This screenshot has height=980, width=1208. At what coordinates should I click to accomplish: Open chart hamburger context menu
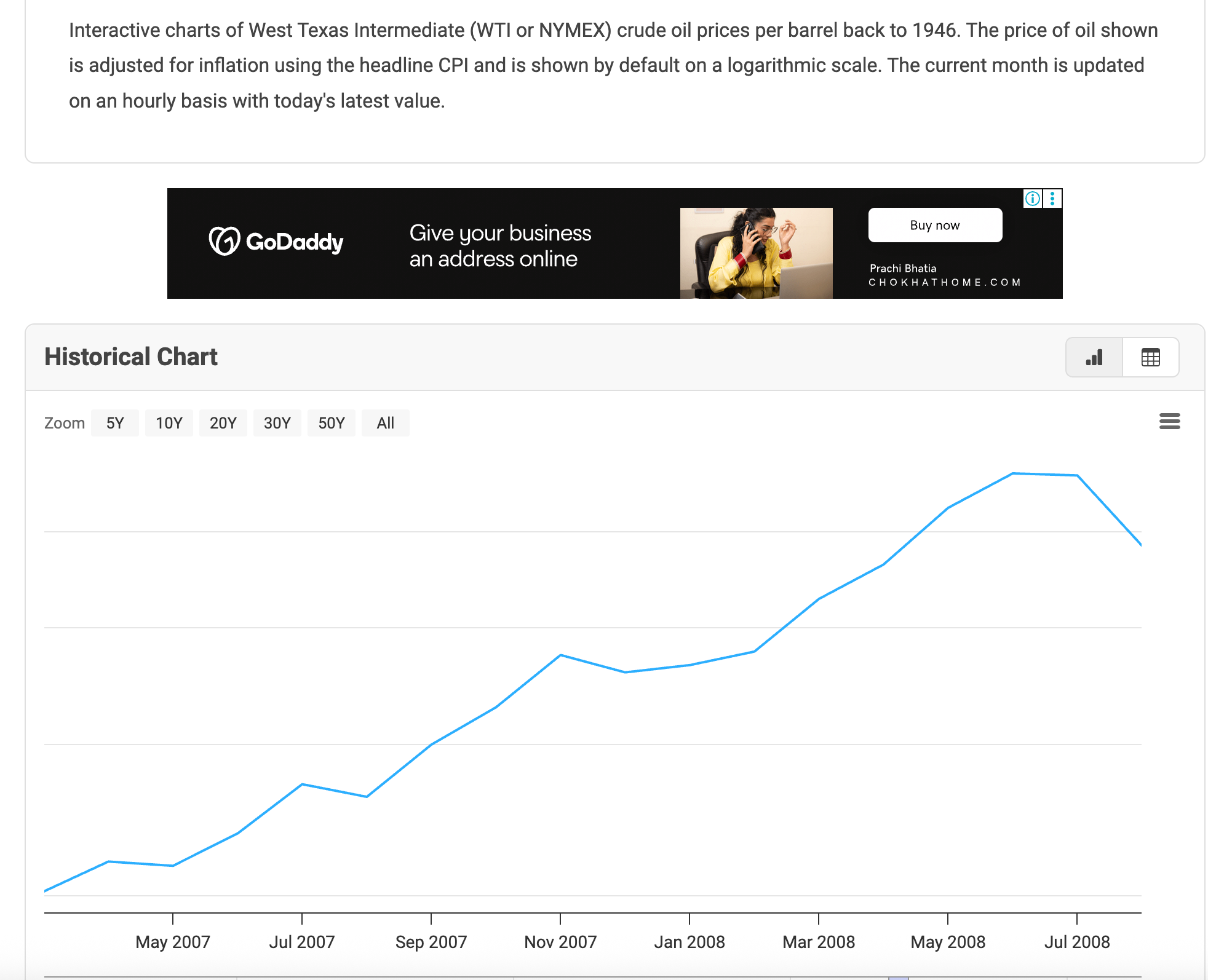[1169, 421]
